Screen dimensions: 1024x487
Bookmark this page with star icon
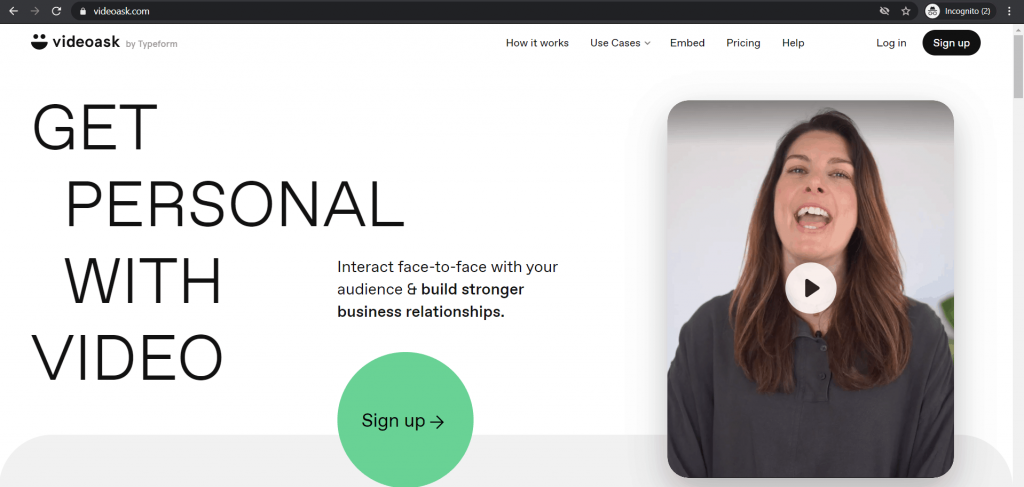point(906,11)
